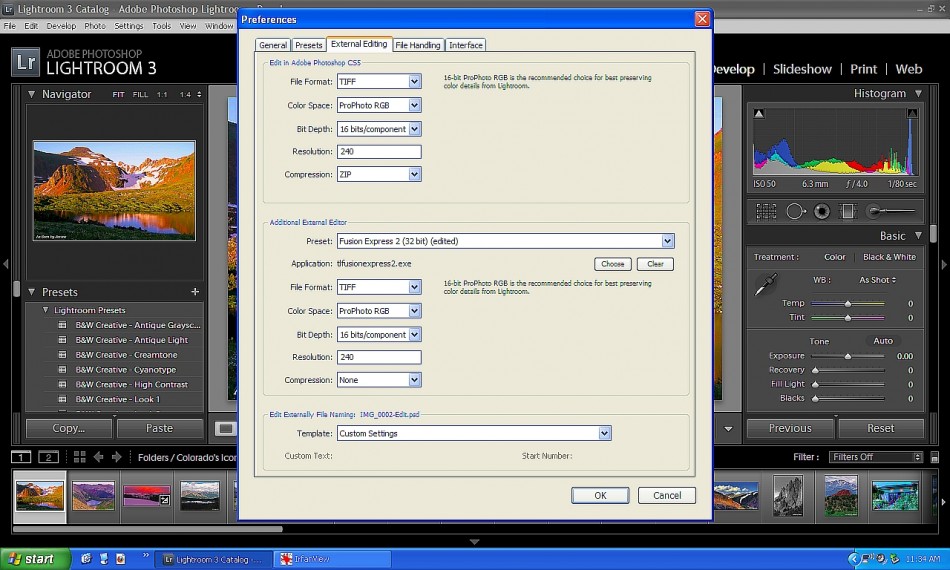Adjust the Exposure slider handle
The width and height of the screenshot is (950, 570).
pyautogui.click(x=848, y=356)
